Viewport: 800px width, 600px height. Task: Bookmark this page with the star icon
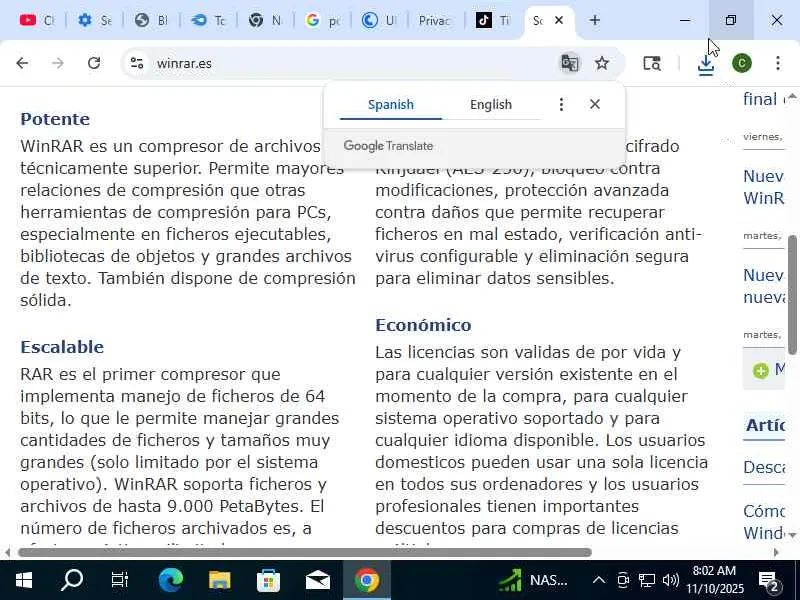[602, 63]
